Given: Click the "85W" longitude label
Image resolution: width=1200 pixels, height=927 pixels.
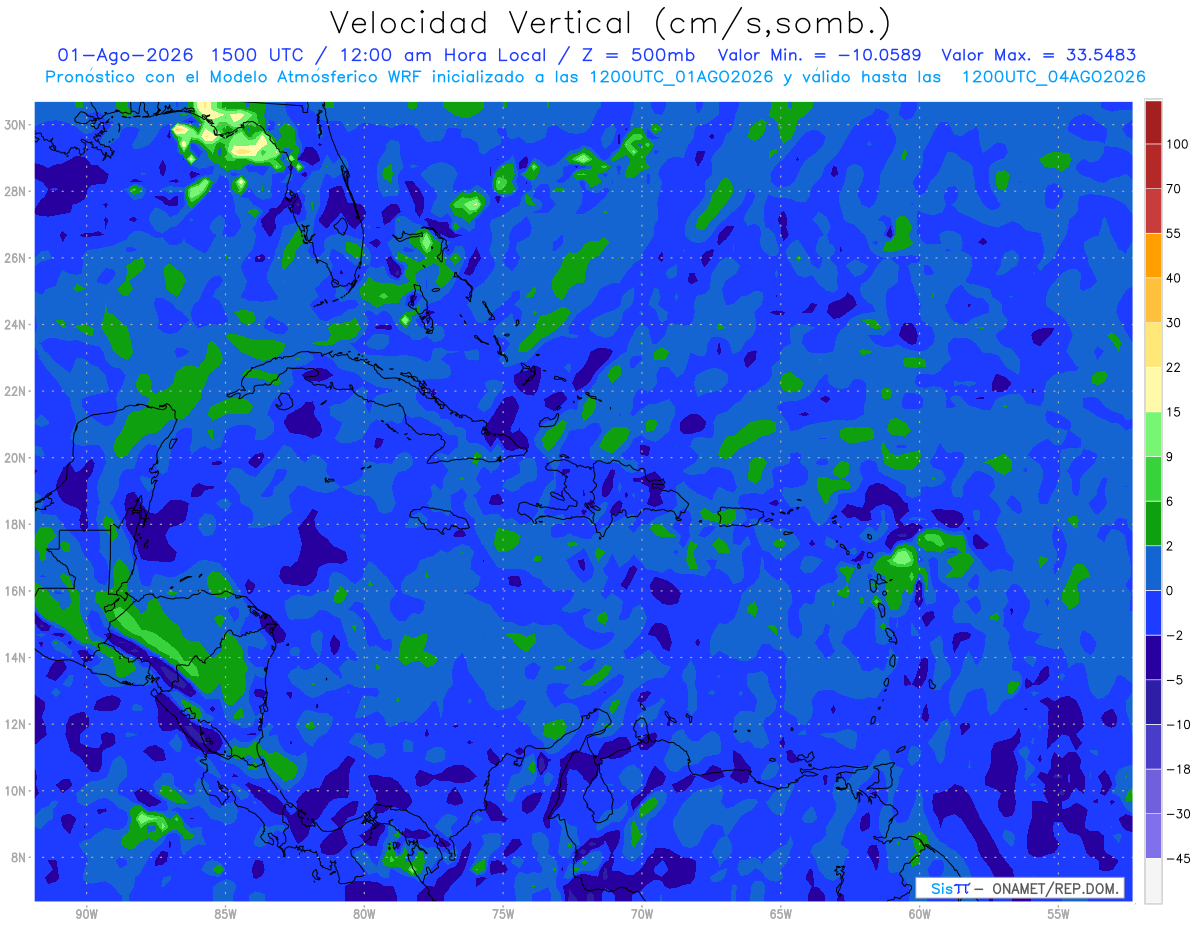Looking at the screenshot, I should 225,914.
